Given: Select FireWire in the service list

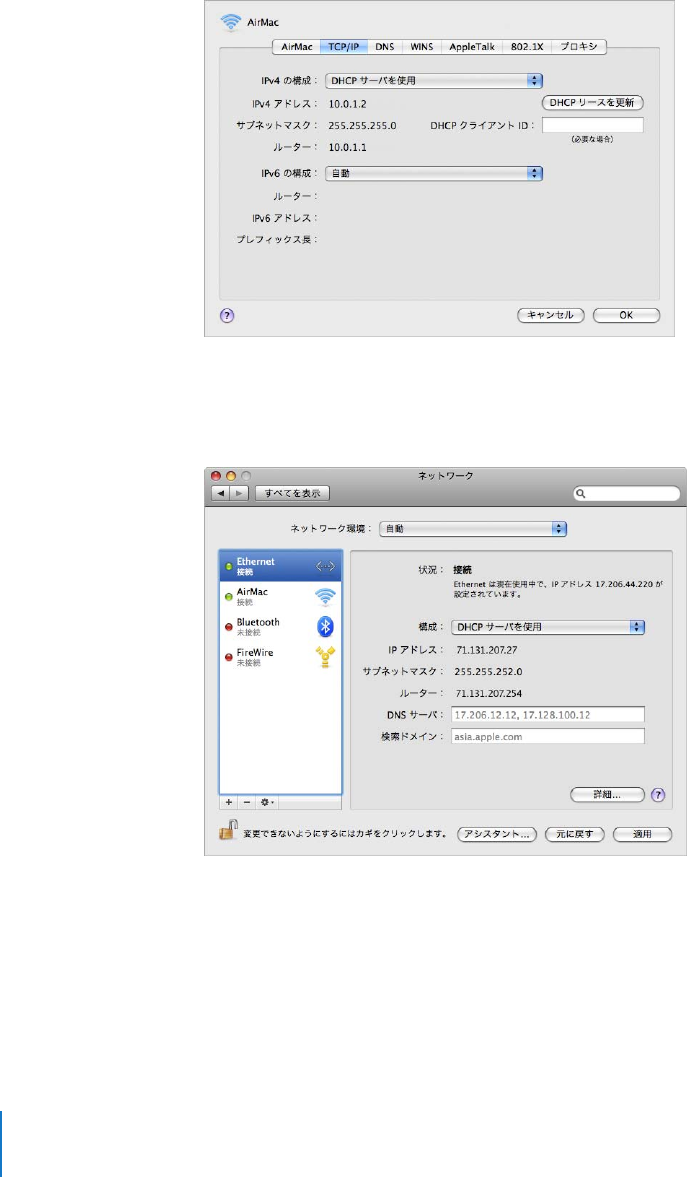Looking at the screenshot, I should (x=280, y=658).
